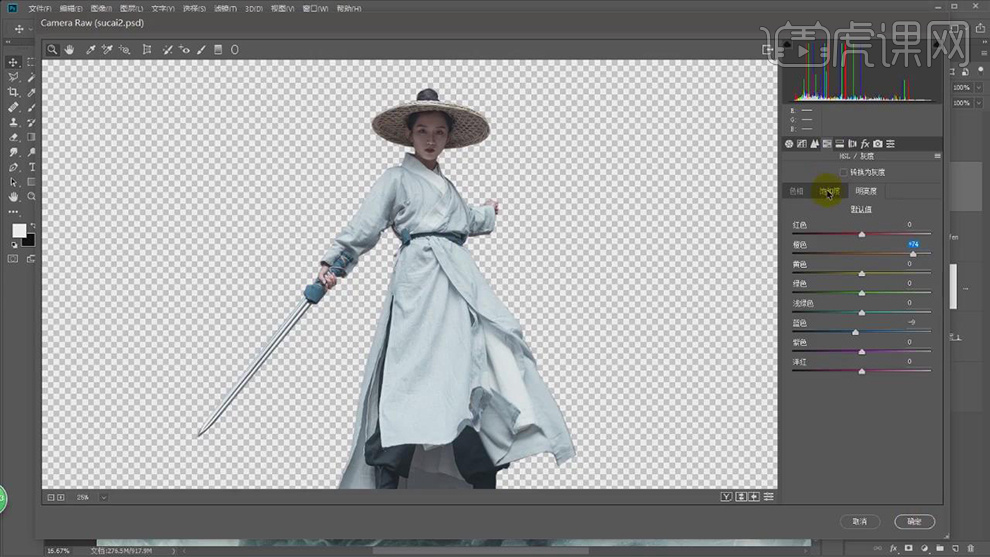
Task: Toggle shadow clipping warning on histogram
Action: coord(787,44)
